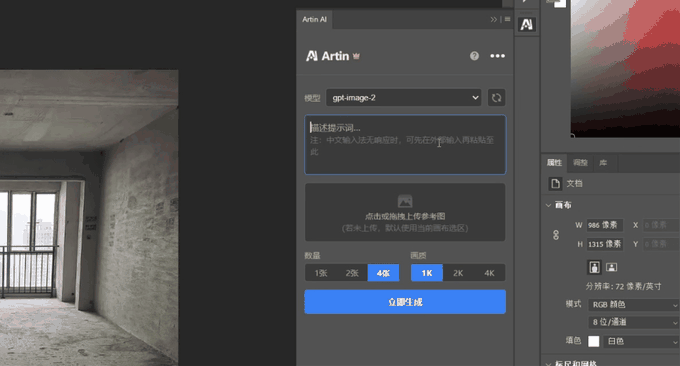Open the 8 位/通道 bit depth dropdown
The width and height of the screenshot is (680, 366).
coord(633,322)
